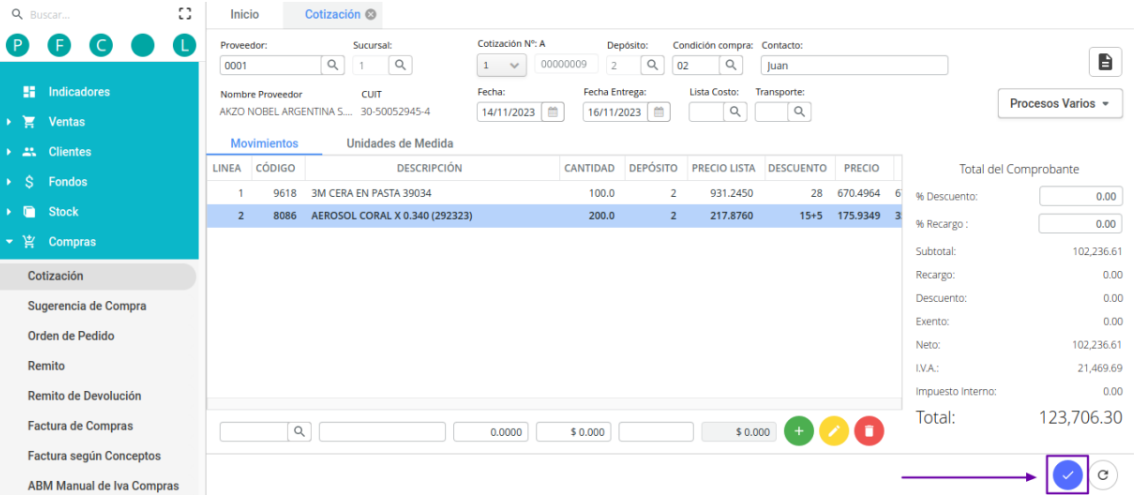Open Orden de Pedido

point(71,336)
